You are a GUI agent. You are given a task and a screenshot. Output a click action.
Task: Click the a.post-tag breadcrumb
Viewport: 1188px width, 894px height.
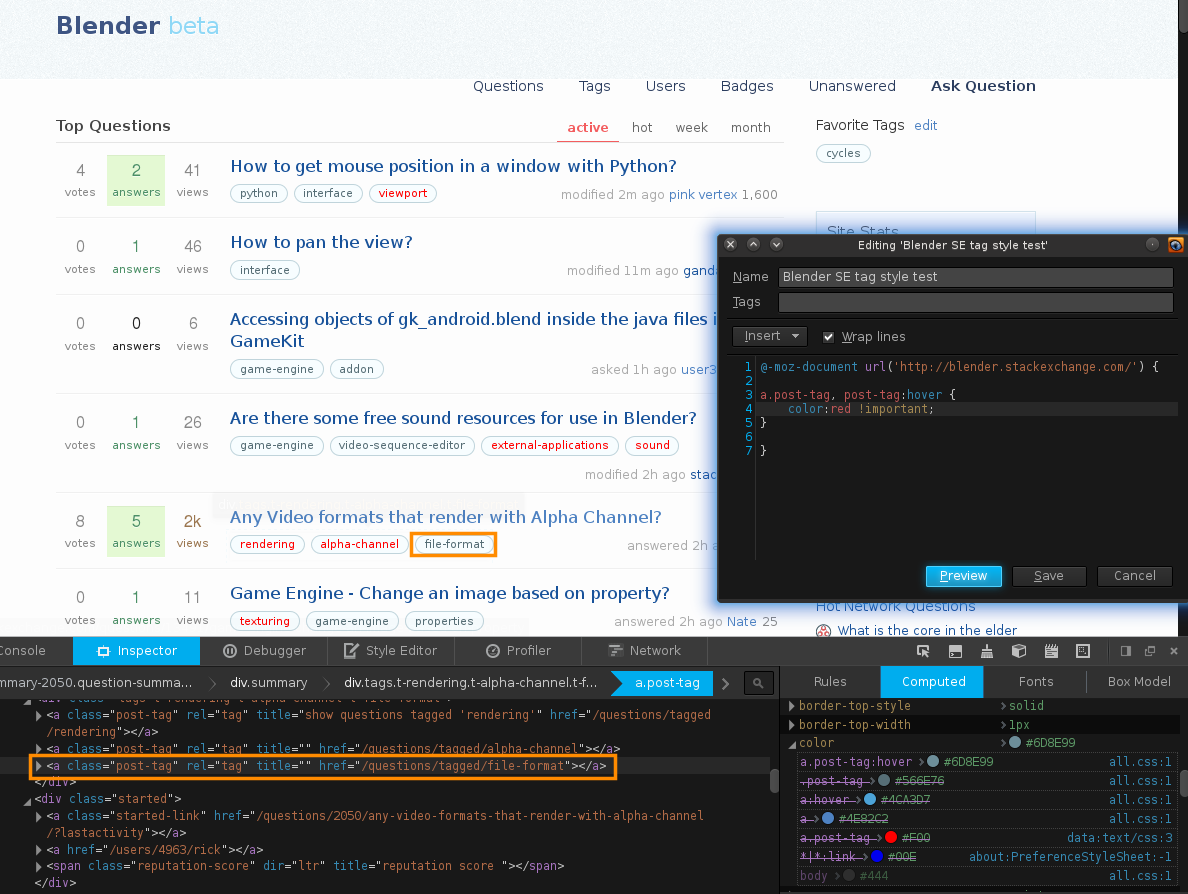667,683
